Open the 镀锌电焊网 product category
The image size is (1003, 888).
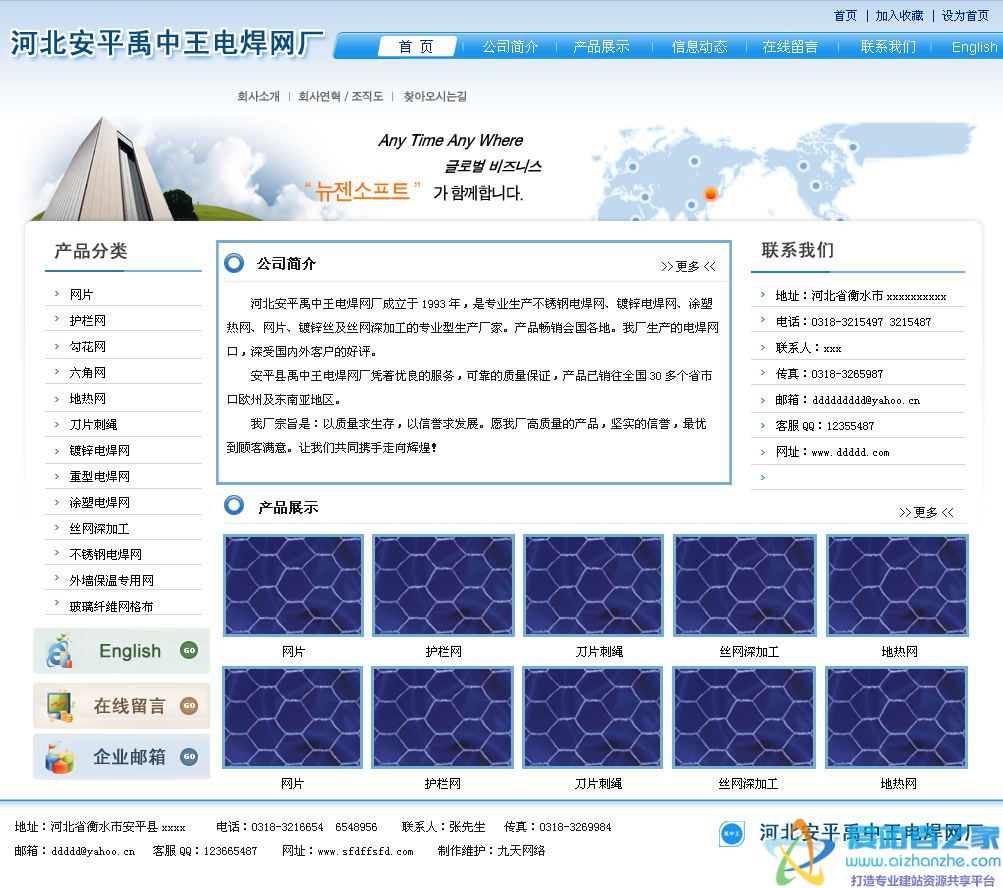pos(100,451)
